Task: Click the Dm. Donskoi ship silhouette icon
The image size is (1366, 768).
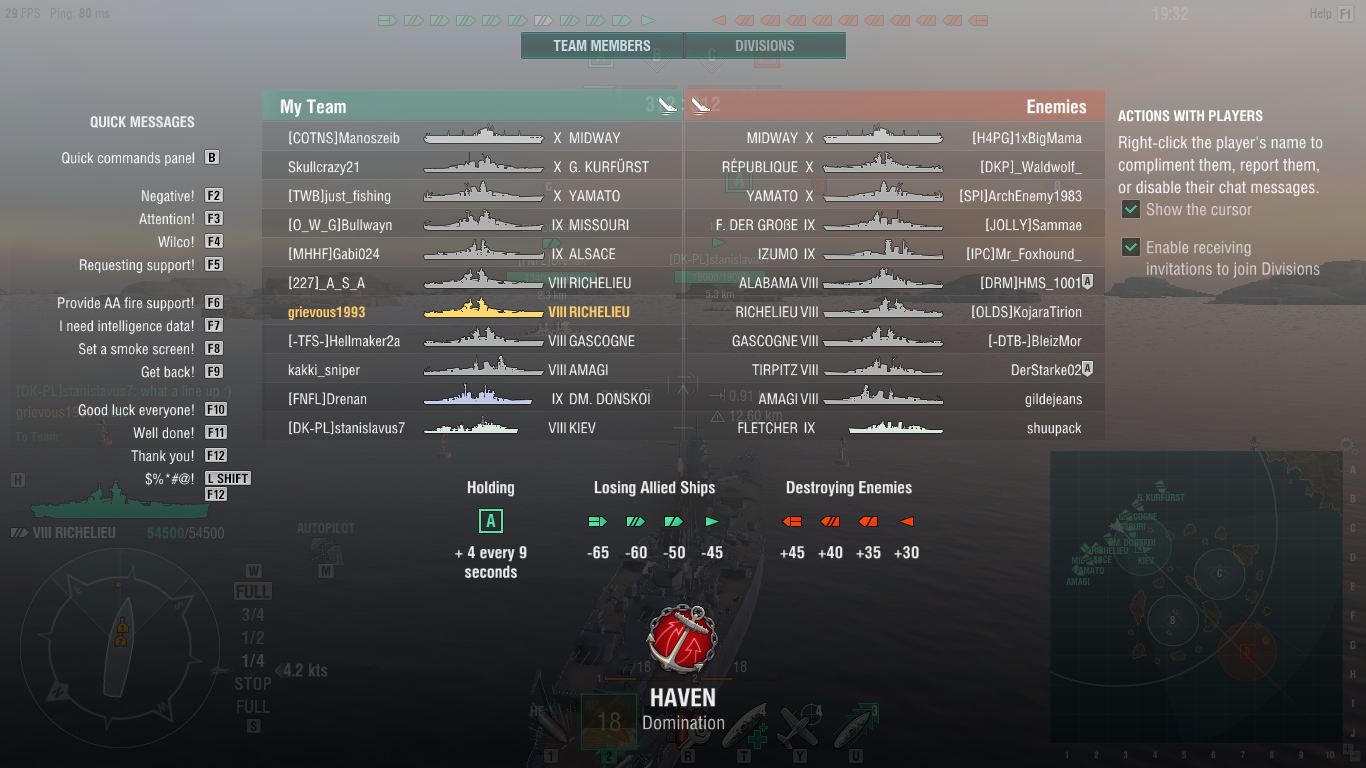Action: 478,398
